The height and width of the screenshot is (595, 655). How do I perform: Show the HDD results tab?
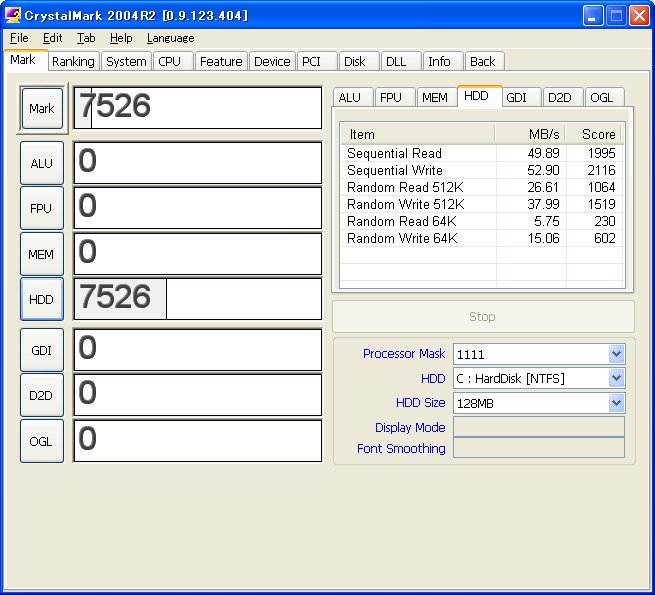click(x=479, y=96)
